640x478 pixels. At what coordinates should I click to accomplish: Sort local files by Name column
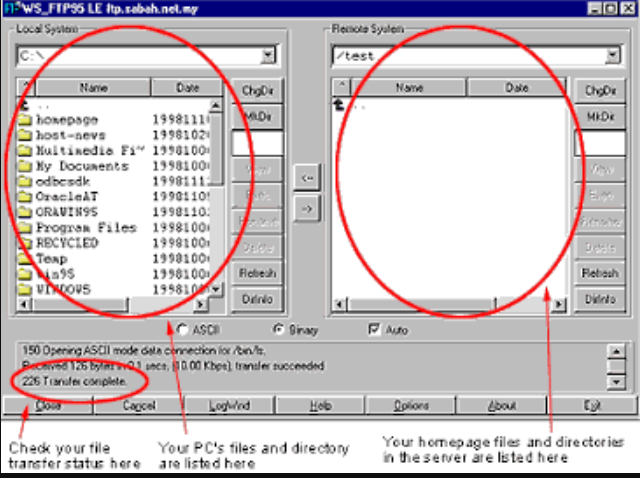coord(93,88)
